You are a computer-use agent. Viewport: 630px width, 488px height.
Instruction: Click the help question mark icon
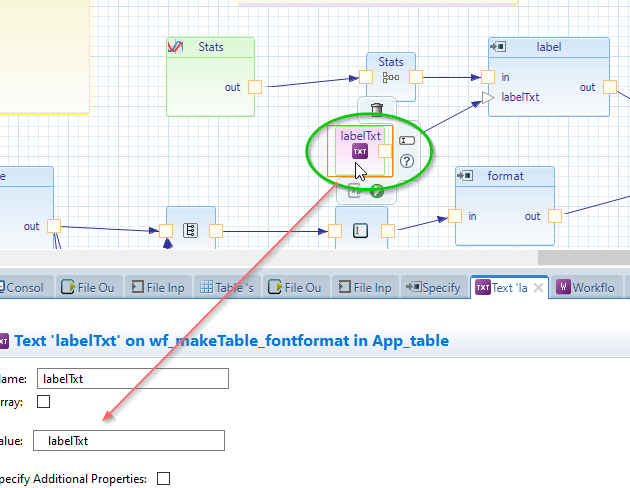[x=407, y=161]
